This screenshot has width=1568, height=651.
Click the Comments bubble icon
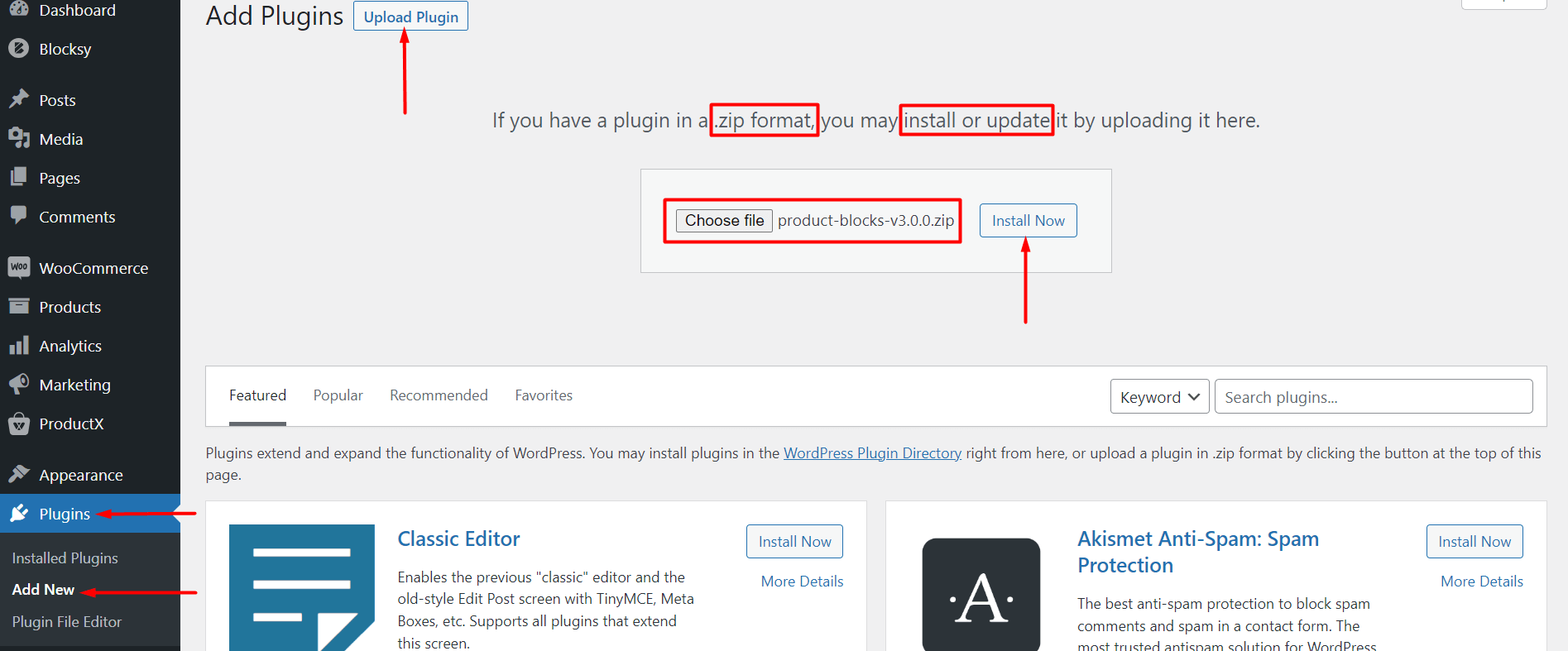pos(19,217)
